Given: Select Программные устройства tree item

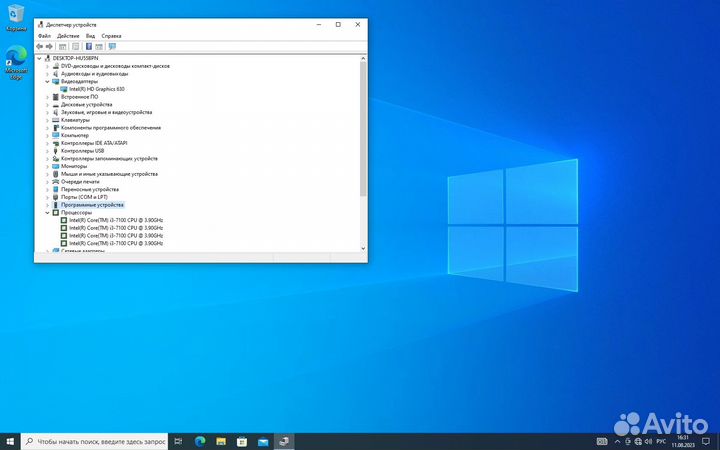Looking at the screenshot, I should pos(92,204).
